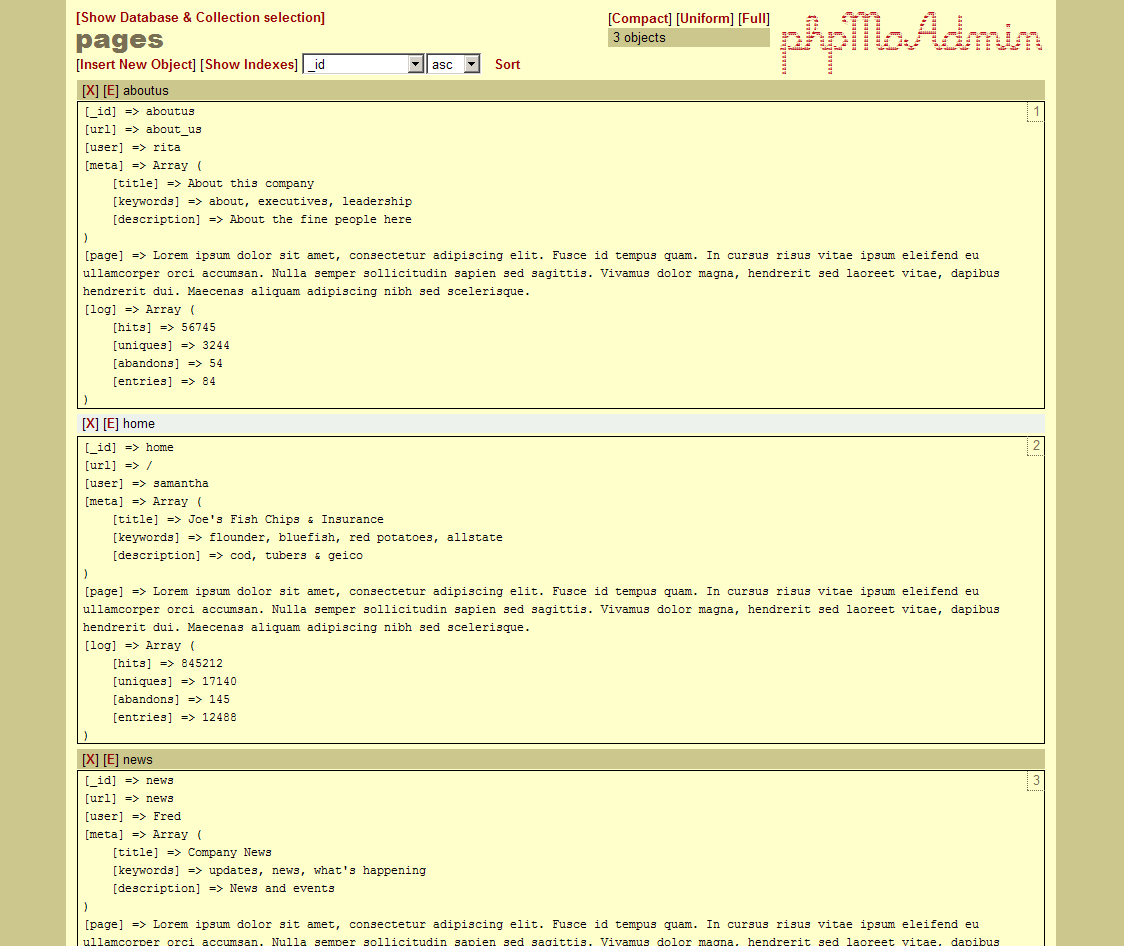
Task: Open the _id sort field dropdown
Action: click(363, 64)
